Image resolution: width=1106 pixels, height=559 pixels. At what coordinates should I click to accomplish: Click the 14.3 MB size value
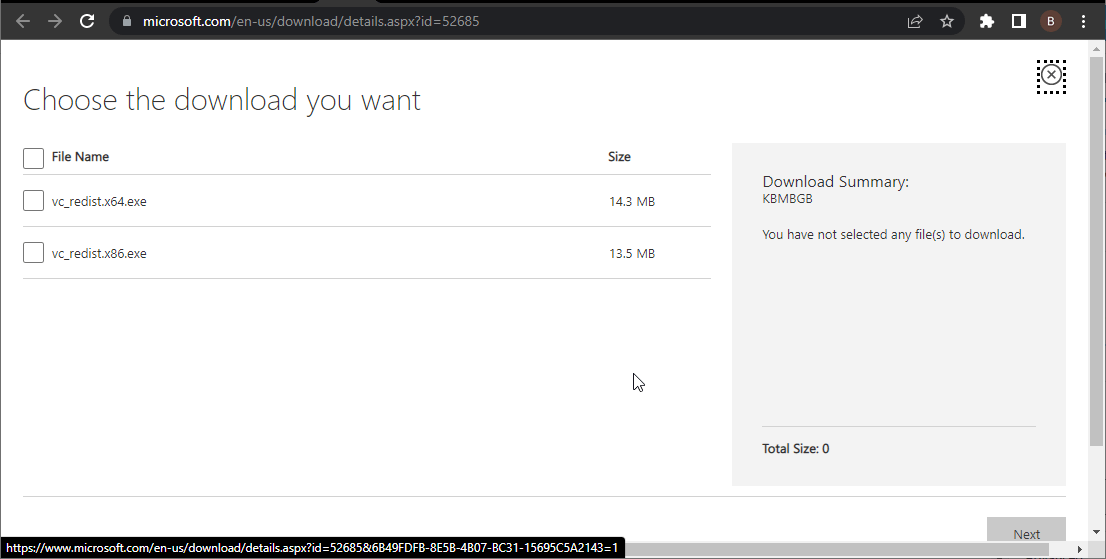point(632,202)
